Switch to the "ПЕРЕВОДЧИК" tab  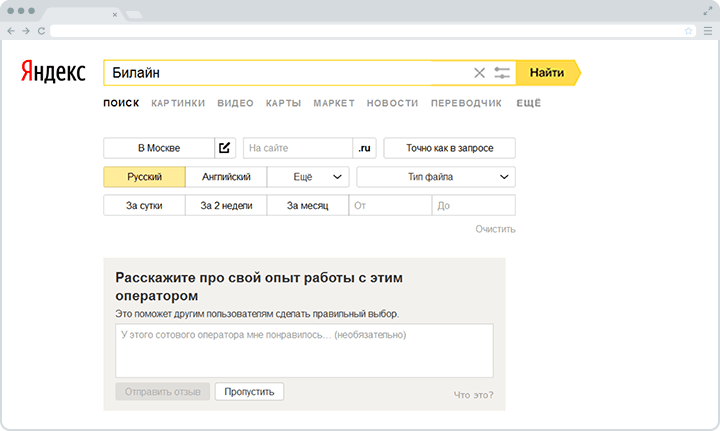click(467, 103)
